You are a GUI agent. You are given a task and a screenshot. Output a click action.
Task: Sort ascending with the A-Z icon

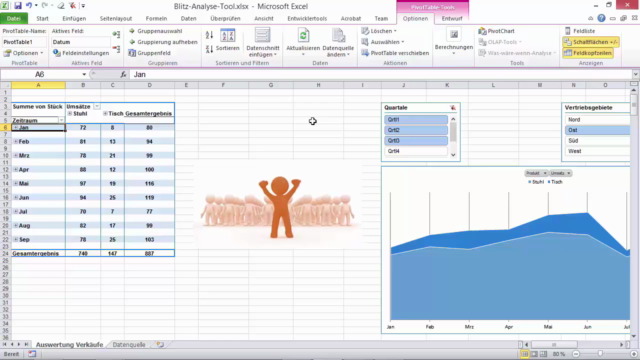[x=209, y=35]
